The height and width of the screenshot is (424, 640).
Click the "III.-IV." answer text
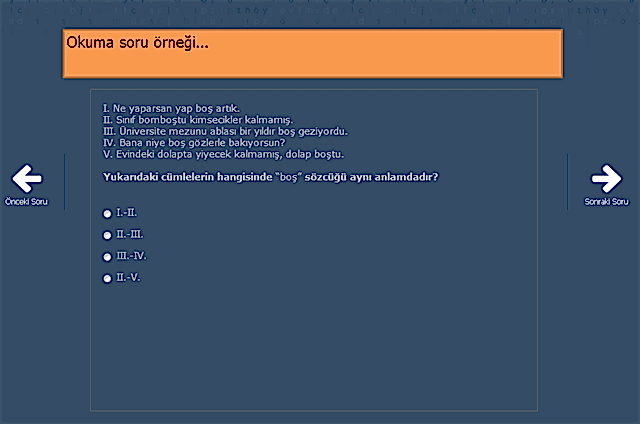tap(131, 256)
